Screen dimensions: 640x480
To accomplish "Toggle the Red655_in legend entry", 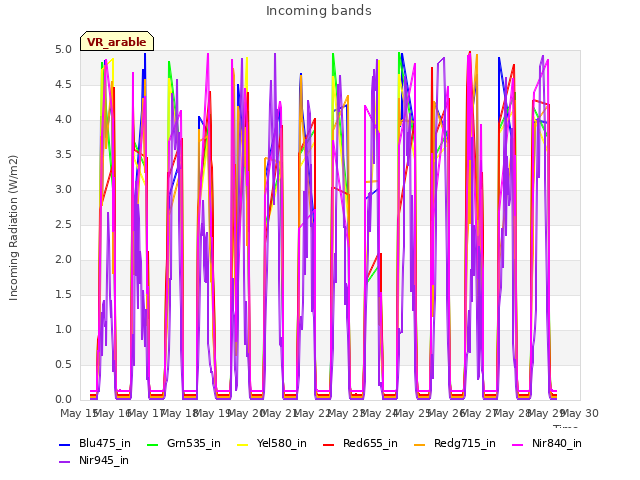I will 360,443.
